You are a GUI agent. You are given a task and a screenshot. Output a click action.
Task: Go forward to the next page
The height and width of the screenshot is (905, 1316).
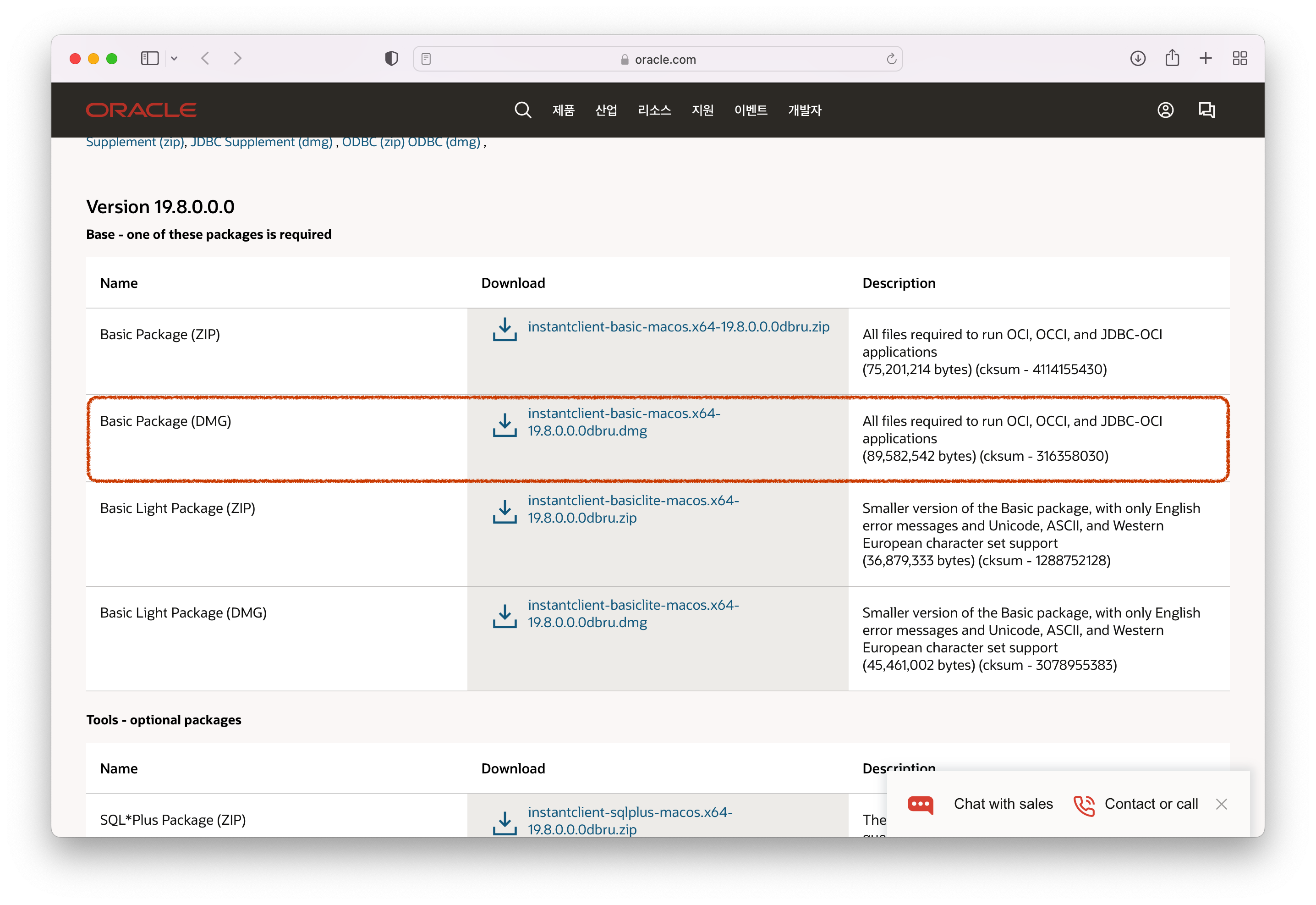pos(237,58)
